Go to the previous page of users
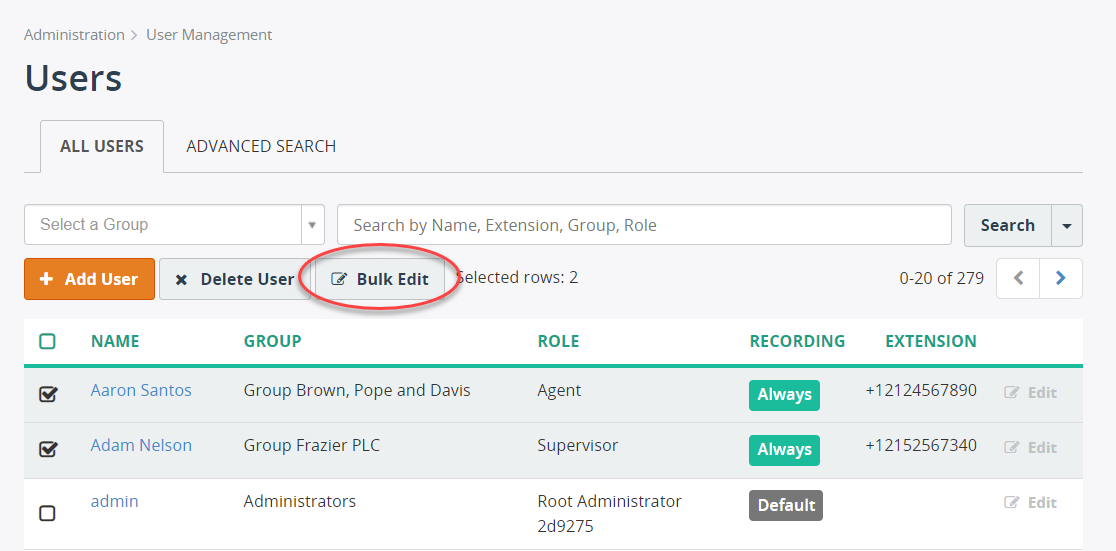 click(1018, 278)
